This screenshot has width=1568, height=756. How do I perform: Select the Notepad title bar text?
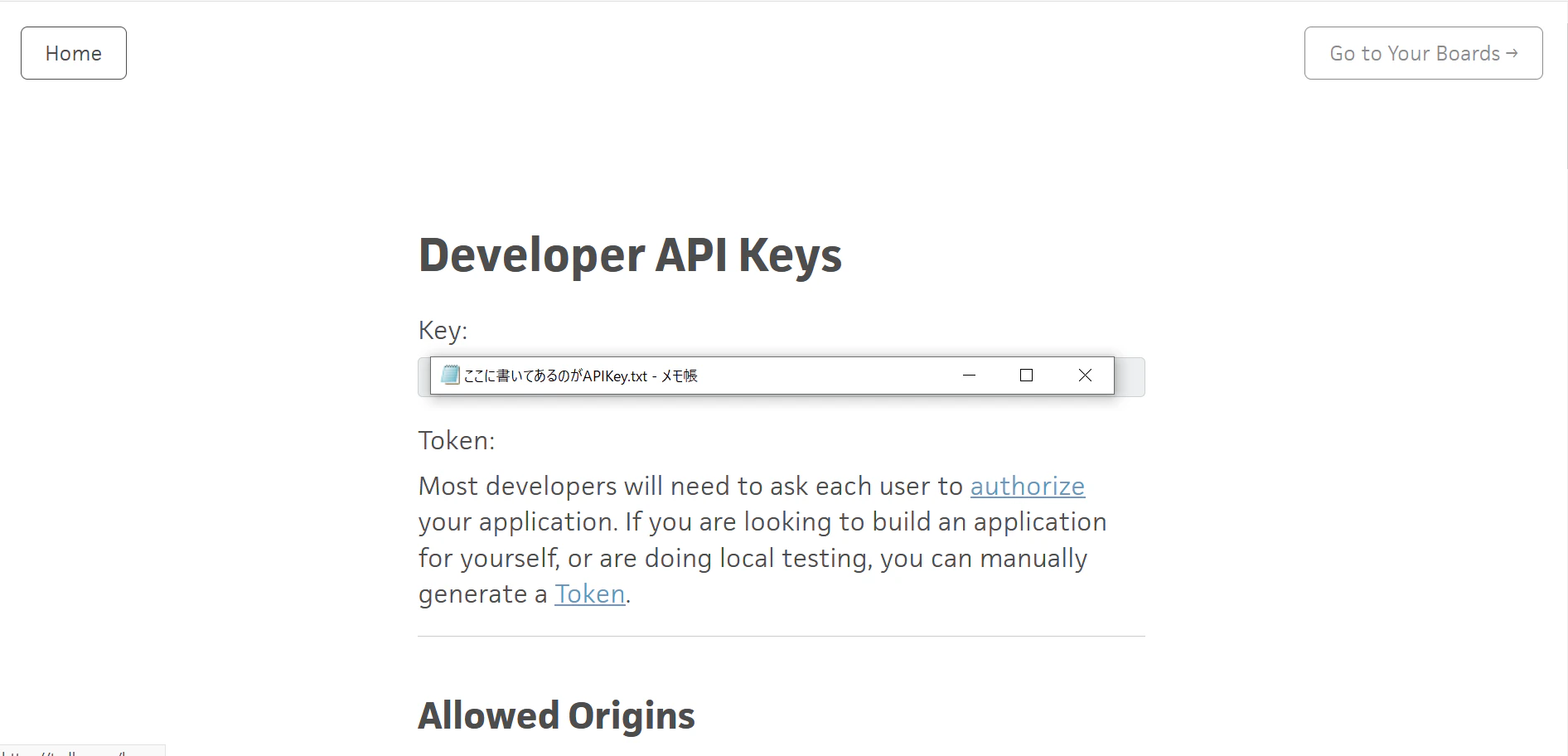[x=581, y=376]
